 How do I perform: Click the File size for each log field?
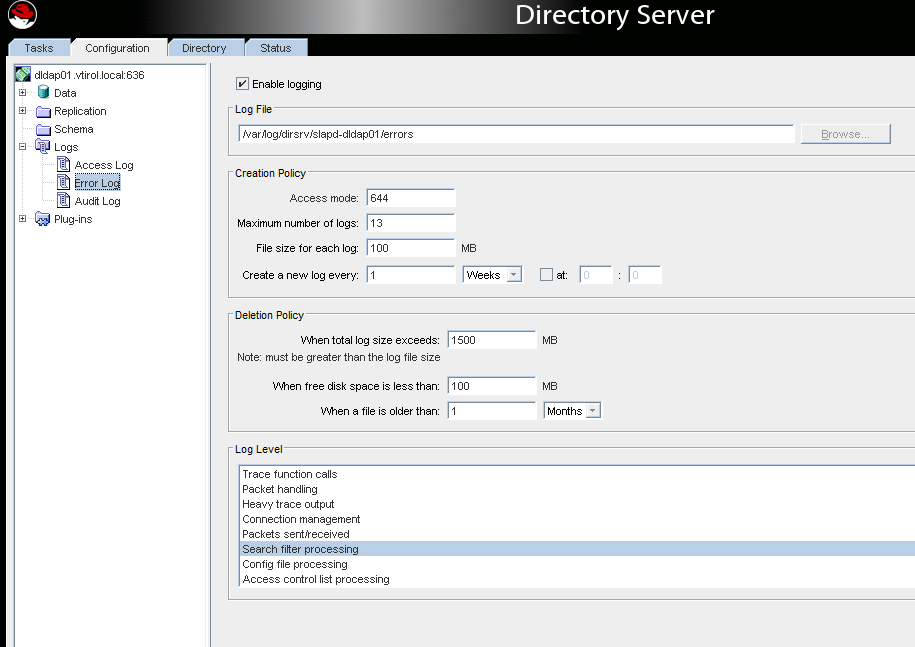tap(411, 248)
